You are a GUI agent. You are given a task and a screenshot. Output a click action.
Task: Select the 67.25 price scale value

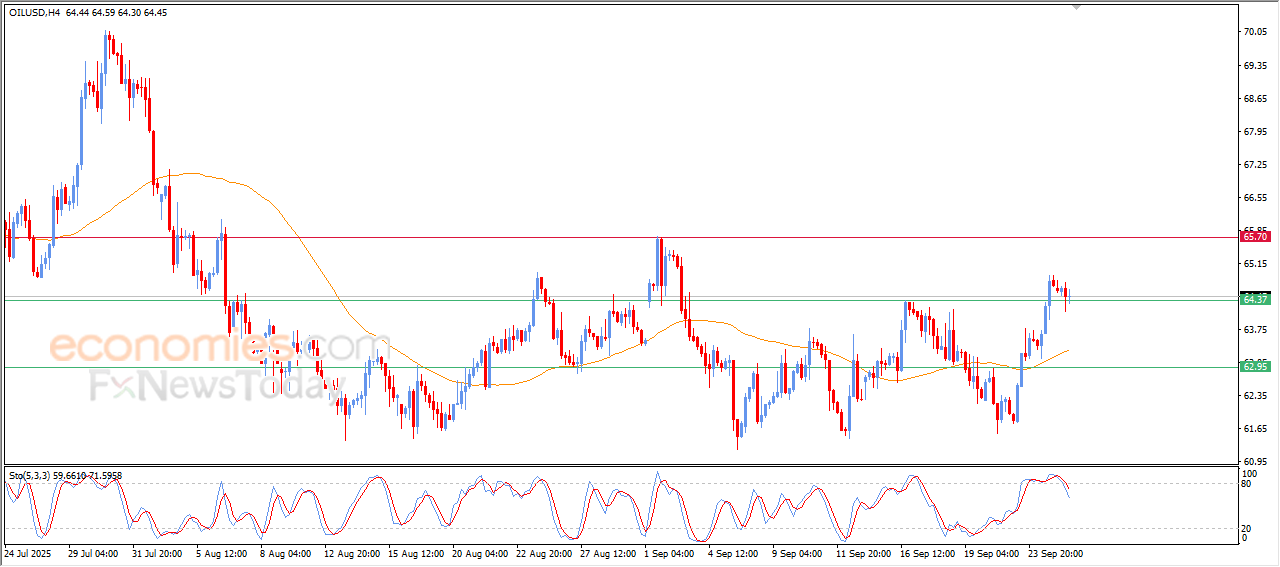point(1254,164)
